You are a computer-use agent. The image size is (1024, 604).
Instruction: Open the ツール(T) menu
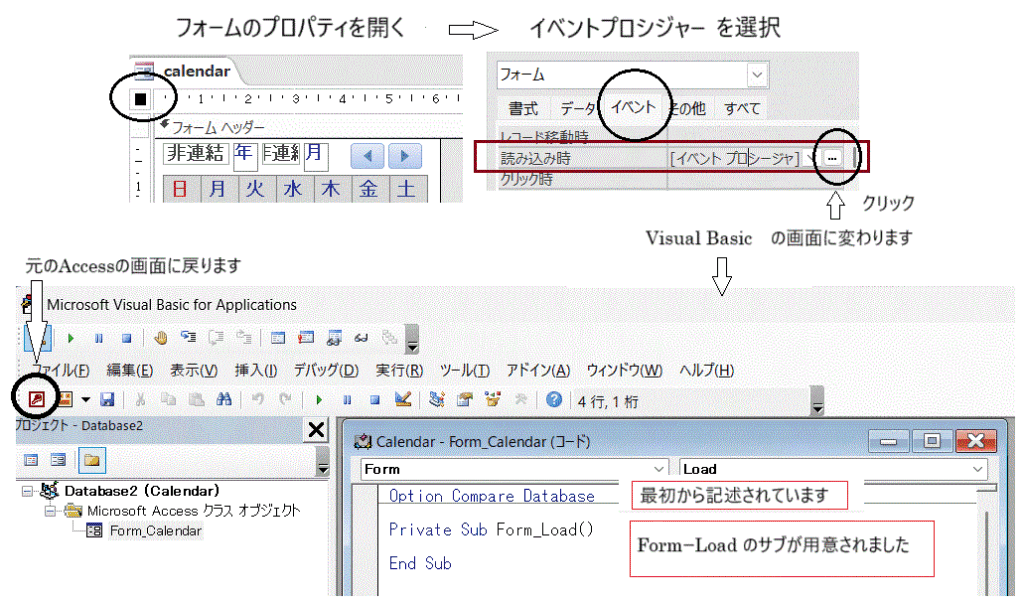(464, 370)
